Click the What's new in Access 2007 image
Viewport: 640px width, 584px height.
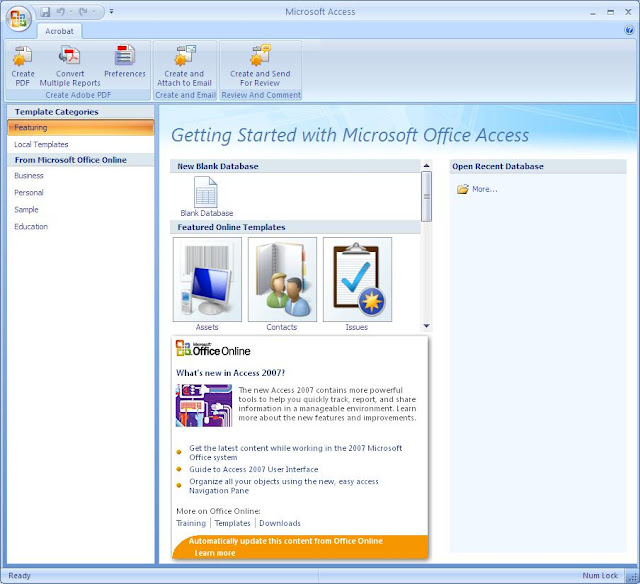tap(204, 405)
